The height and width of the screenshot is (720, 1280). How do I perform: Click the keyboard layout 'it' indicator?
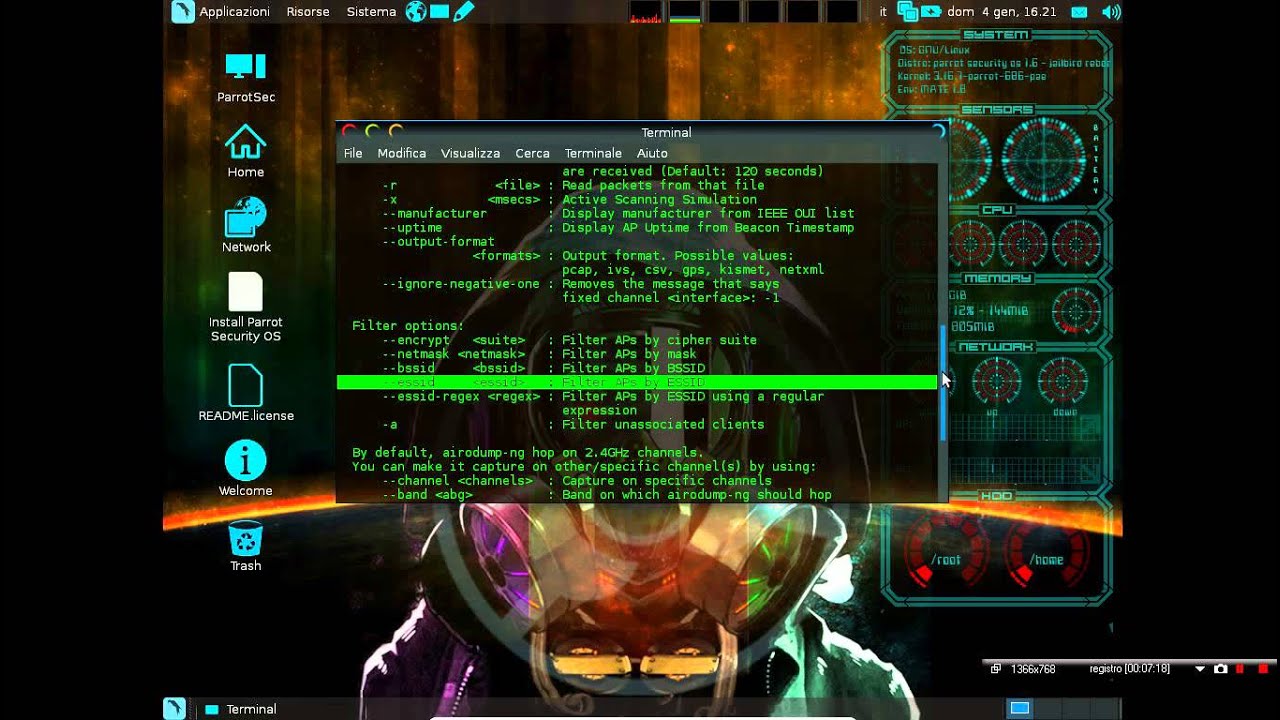coord(883,12)
